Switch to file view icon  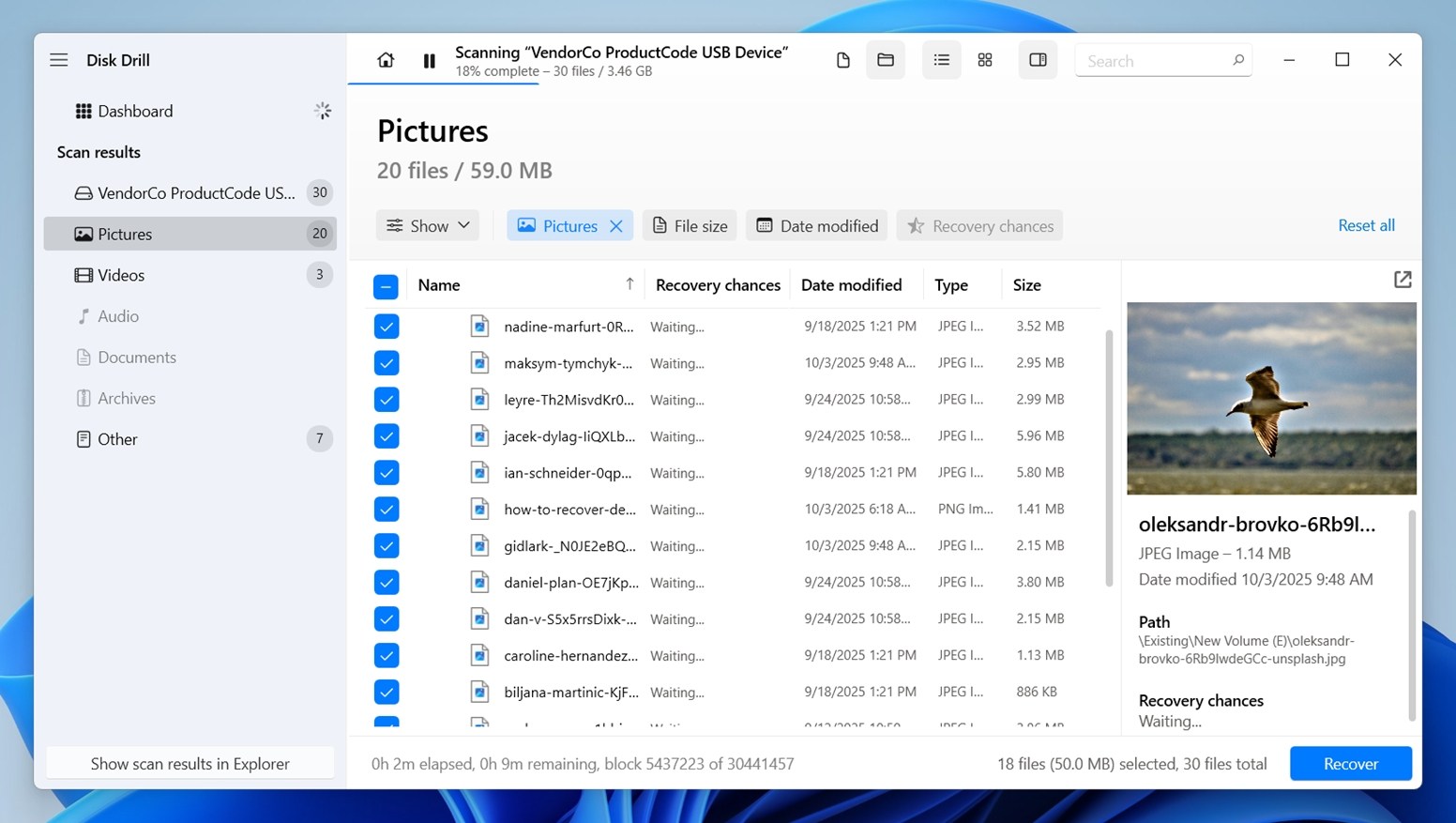[842, 60]
